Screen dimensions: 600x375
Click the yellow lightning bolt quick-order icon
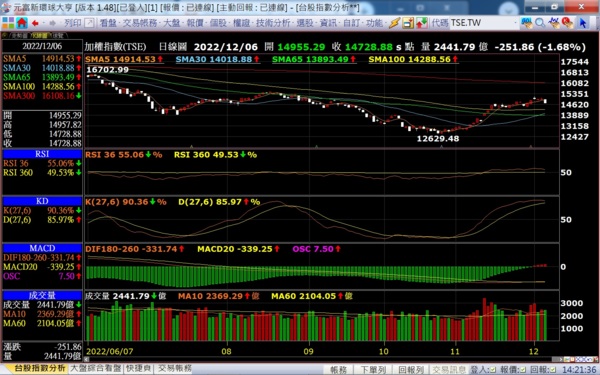point(395,23)
